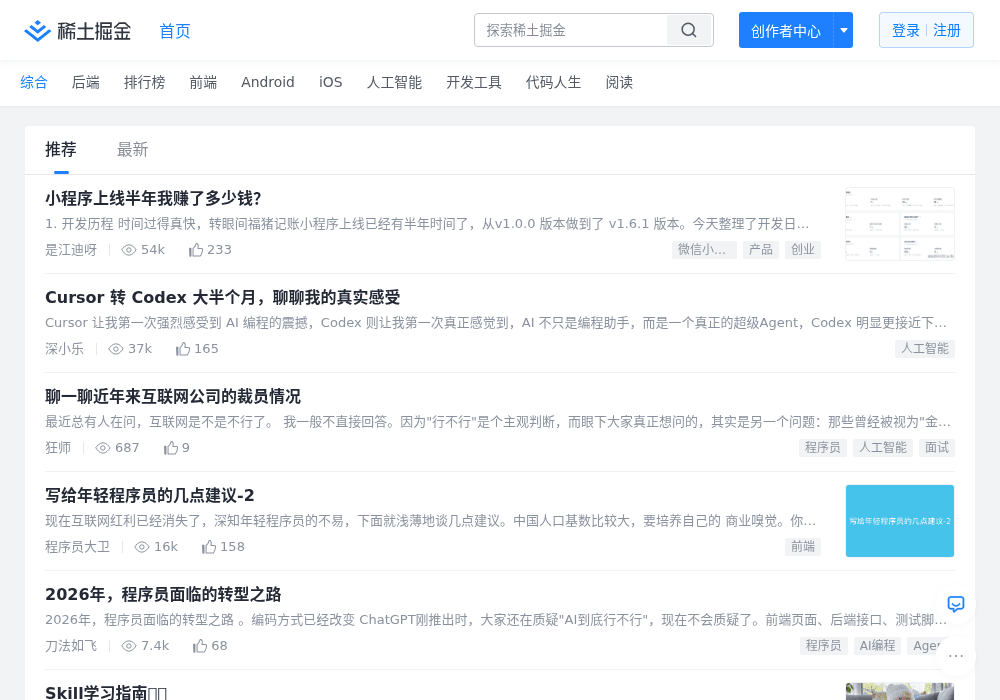Open author 是江迪呀 profile
Image resolution: width=1000 pixels, height=700 pixels.
[71, 250]
